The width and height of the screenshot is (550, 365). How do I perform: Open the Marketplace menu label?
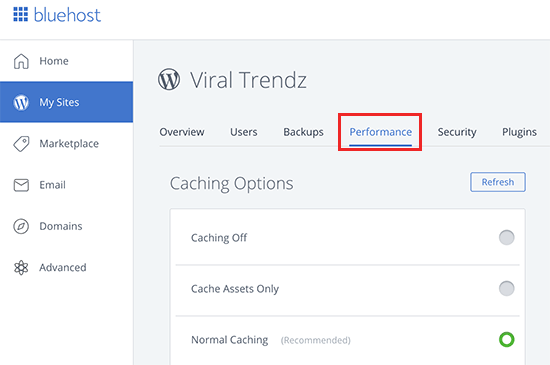(x=69, y=144)
